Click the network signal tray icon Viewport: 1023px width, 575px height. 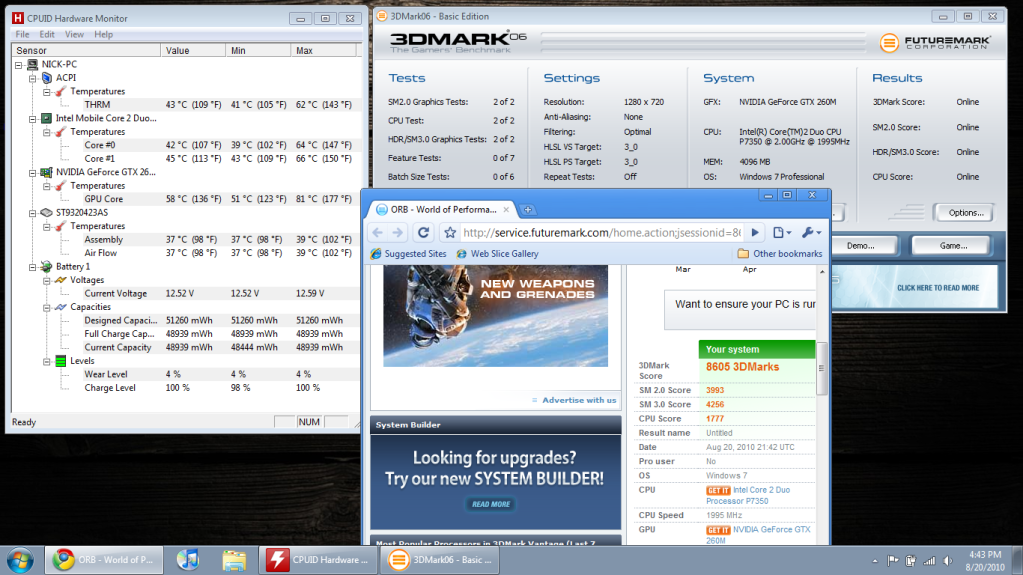click(929, 561)
